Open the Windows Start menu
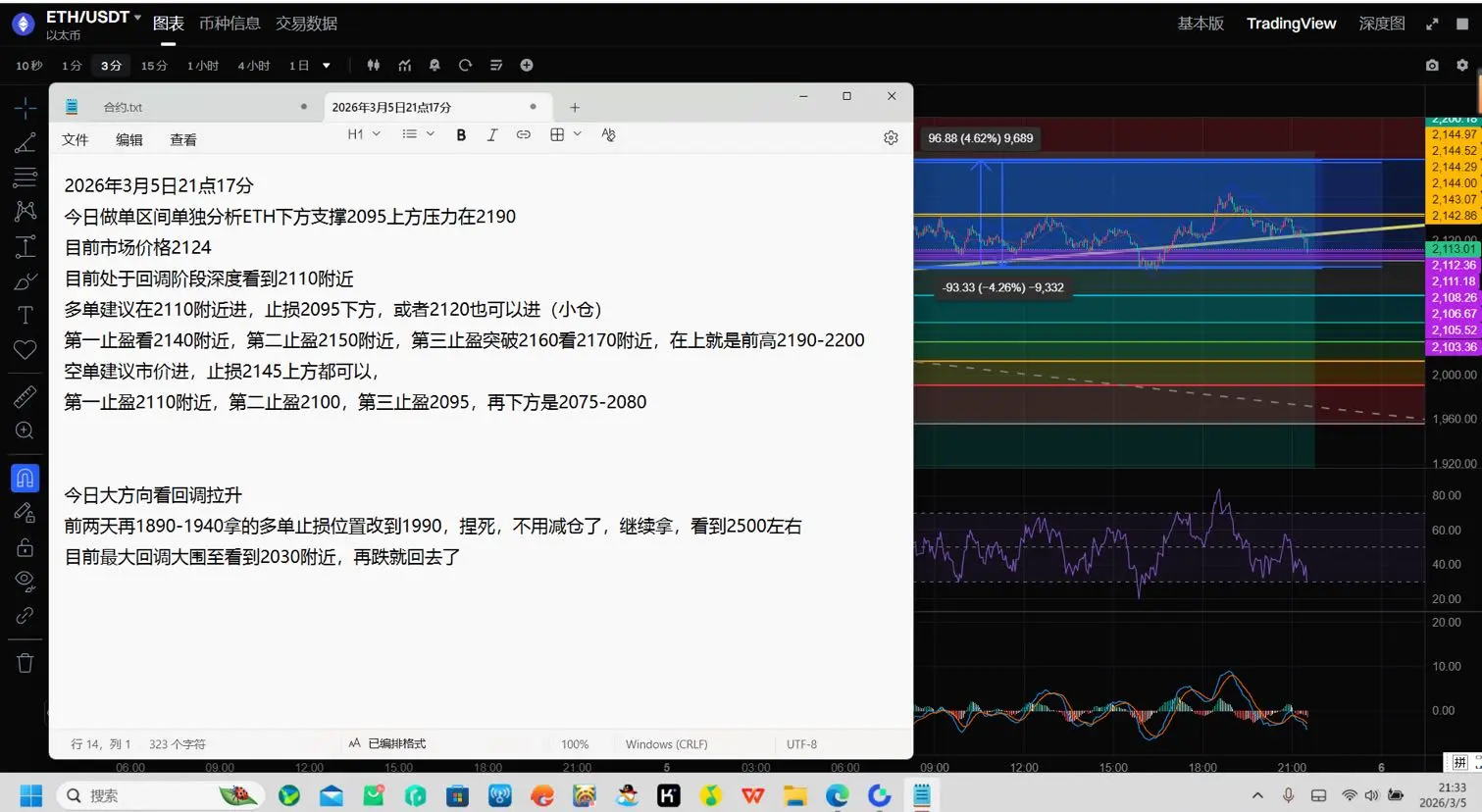Screen dimensions: 1482x812 [31, 795]
